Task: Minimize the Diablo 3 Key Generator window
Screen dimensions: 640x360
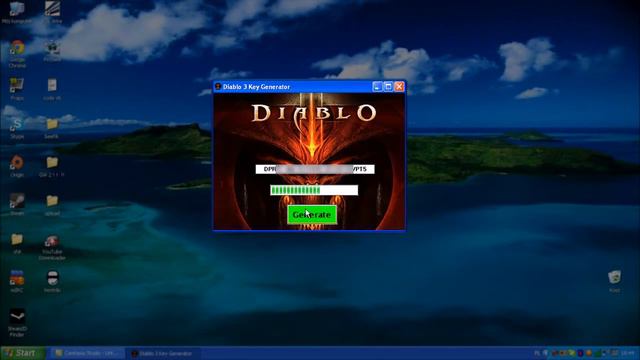Action: [377, 87]
